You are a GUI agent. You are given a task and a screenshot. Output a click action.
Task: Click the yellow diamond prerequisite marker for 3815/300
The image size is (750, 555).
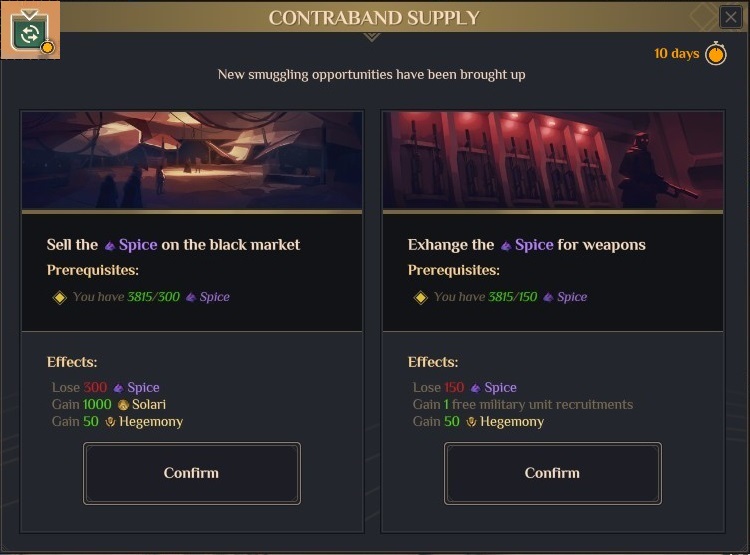59,297
